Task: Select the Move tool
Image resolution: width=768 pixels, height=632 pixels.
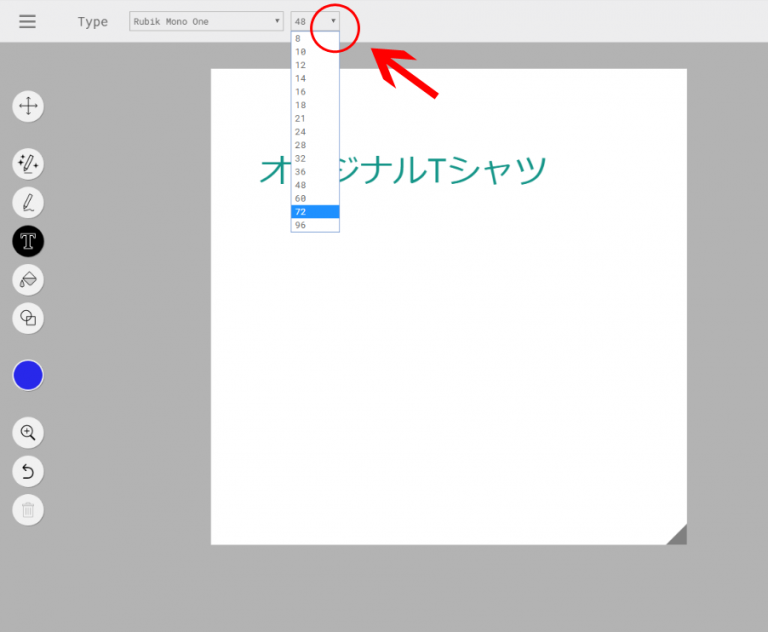Action: pos(28,106)
